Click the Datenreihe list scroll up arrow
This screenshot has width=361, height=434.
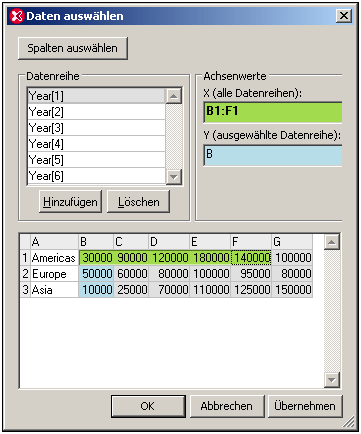[x=173, y=96]
